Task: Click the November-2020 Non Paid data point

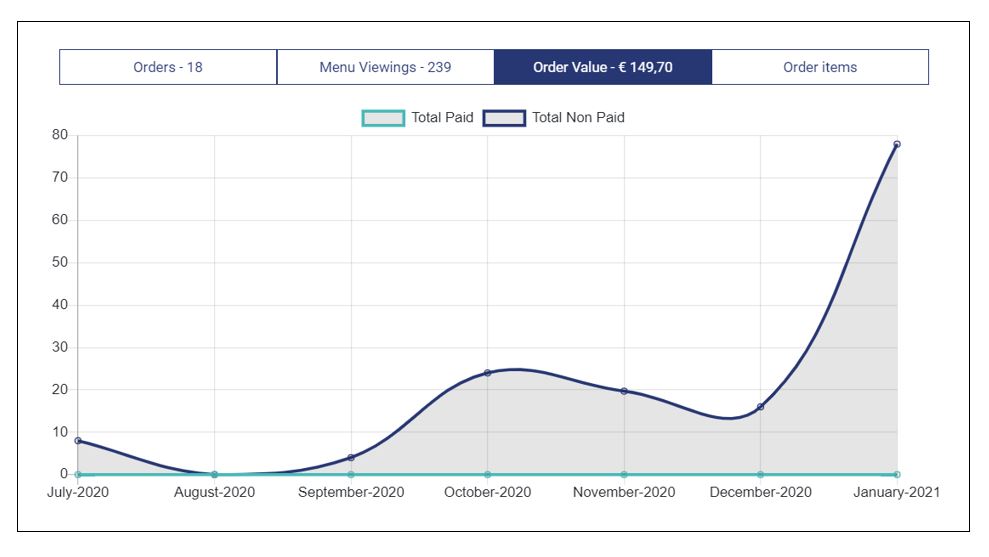Action: coord(624,391)
